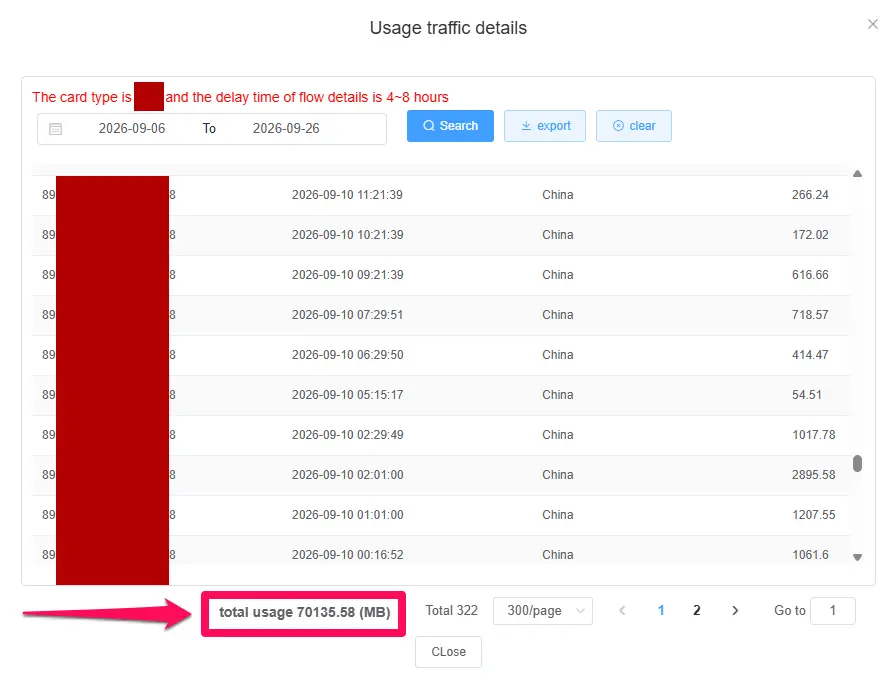Select the timestamp 2026-09-10 11:21:39
This screenshot has height=677, width=890.
pyautogui.click(x=347, y=195)
